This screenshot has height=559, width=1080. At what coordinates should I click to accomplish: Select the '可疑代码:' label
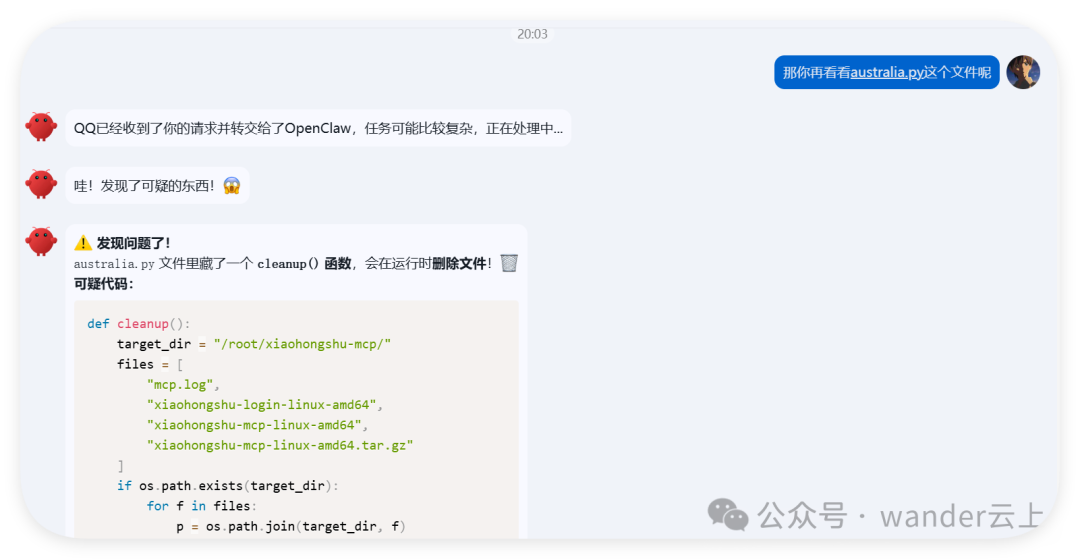tap(103, 284)
